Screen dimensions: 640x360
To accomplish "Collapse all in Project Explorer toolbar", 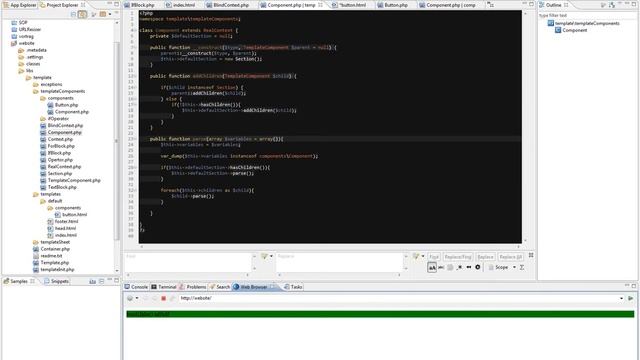I will click(x=73, y=14).
